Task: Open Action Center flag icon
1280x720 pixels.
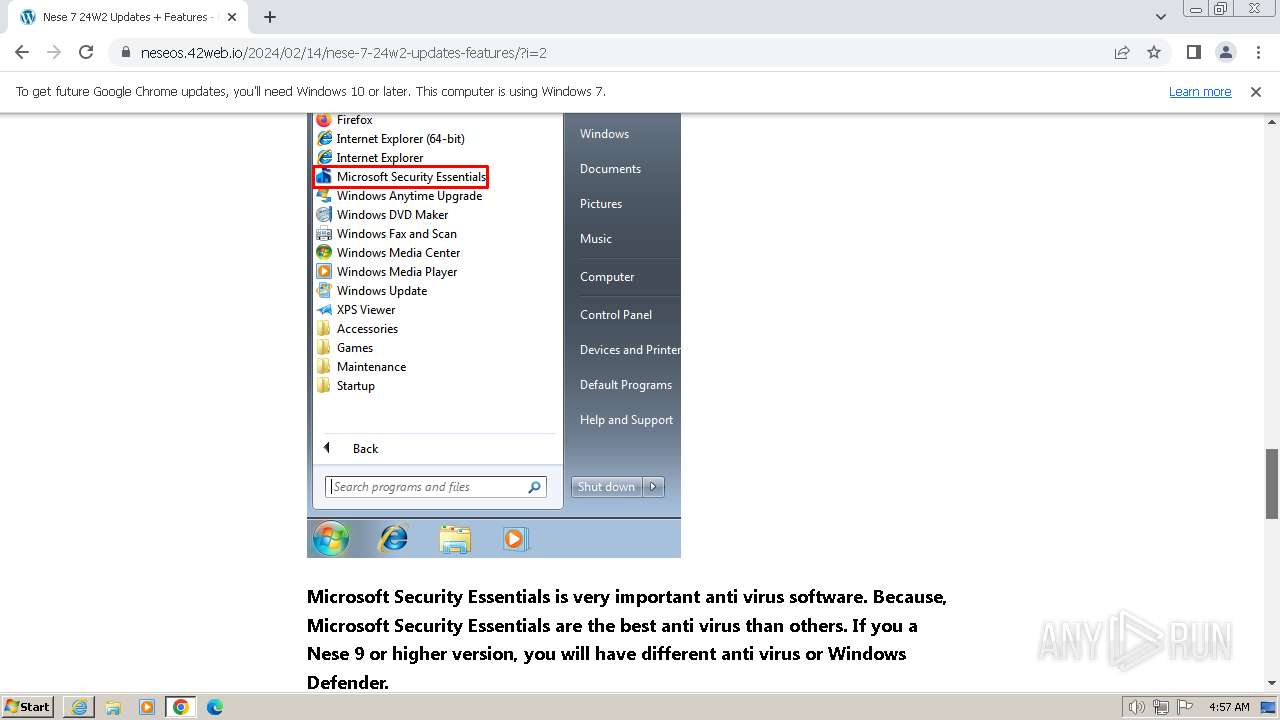Action: pyautogui.click(x=1184, y=707)
